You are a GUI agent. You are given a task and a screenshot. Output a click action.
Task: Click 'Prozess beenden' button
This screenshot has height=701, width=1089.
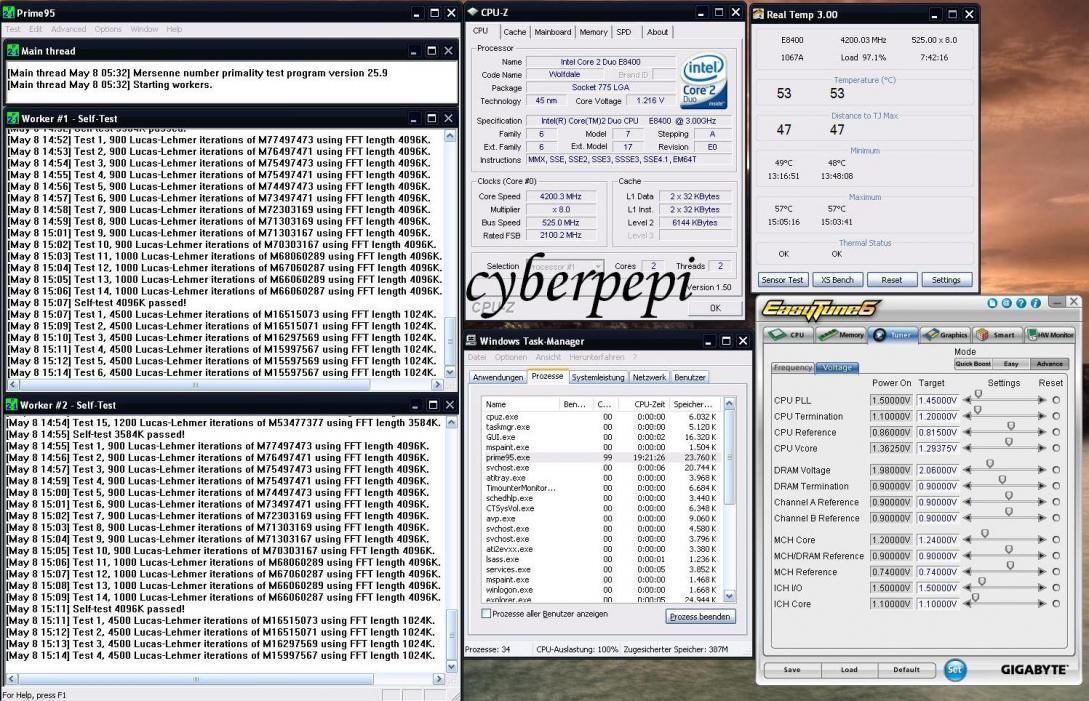pyautogui.click(x=699, y=616)
